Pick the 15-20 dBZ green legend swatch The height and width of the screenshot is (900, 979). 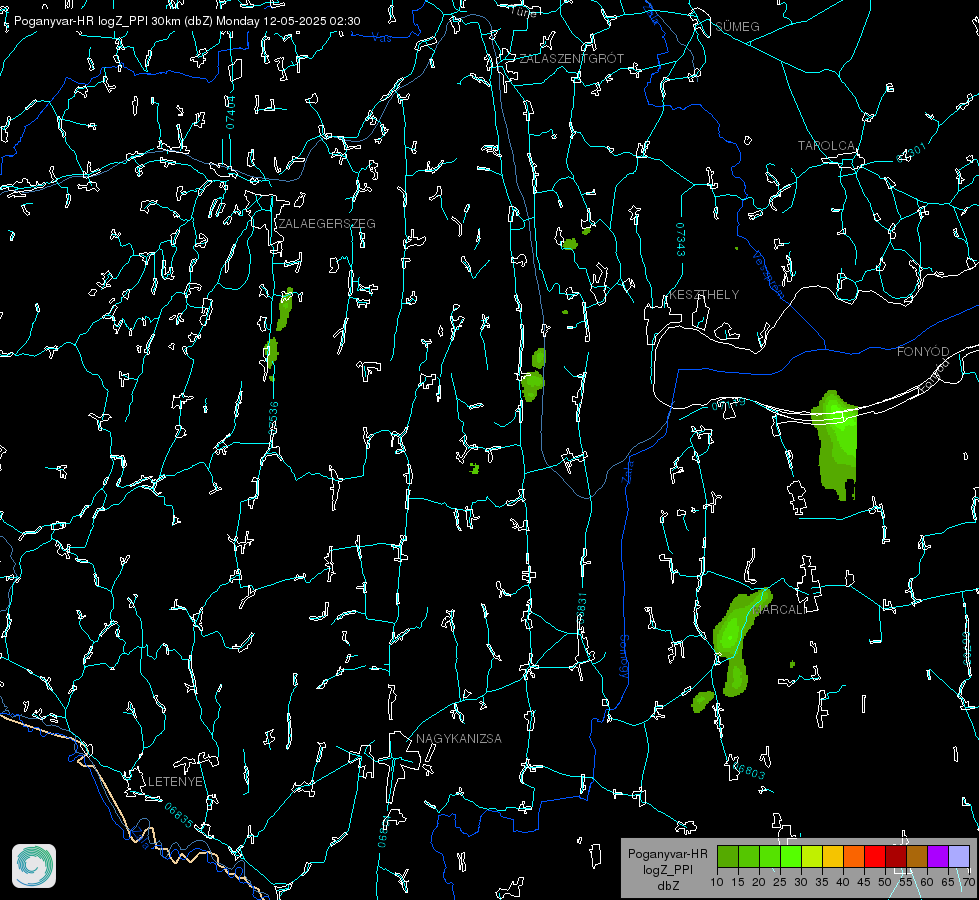749,856
